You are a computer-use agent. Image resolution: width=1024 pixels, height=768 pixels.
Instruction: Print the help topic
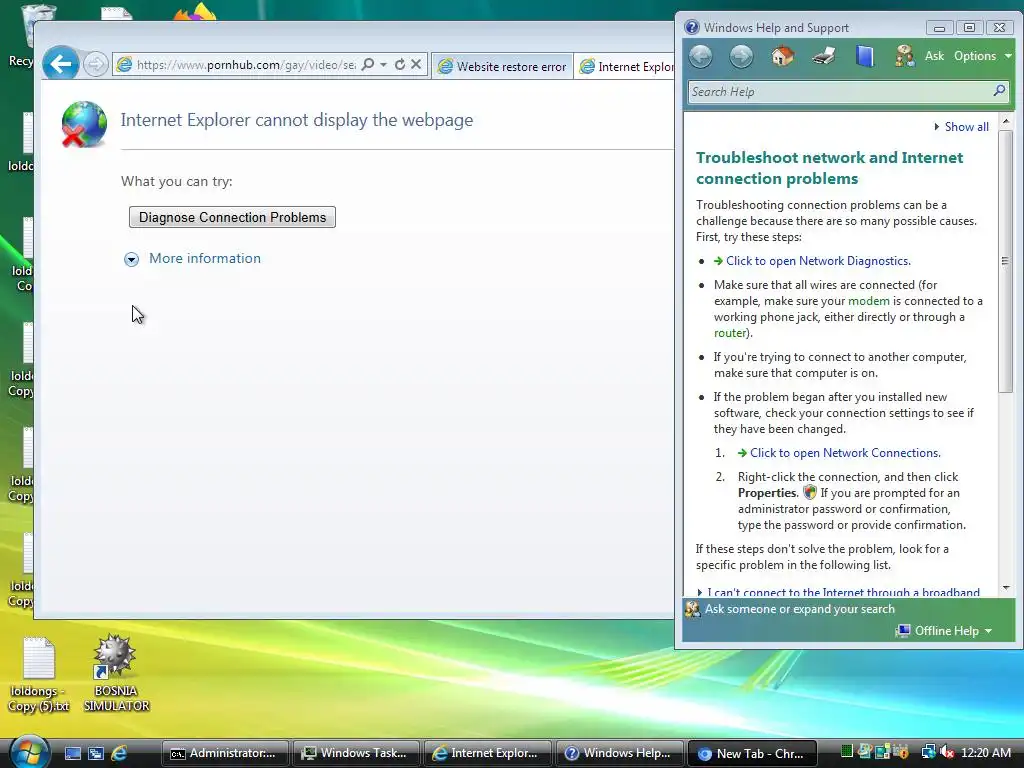point(824,56)
